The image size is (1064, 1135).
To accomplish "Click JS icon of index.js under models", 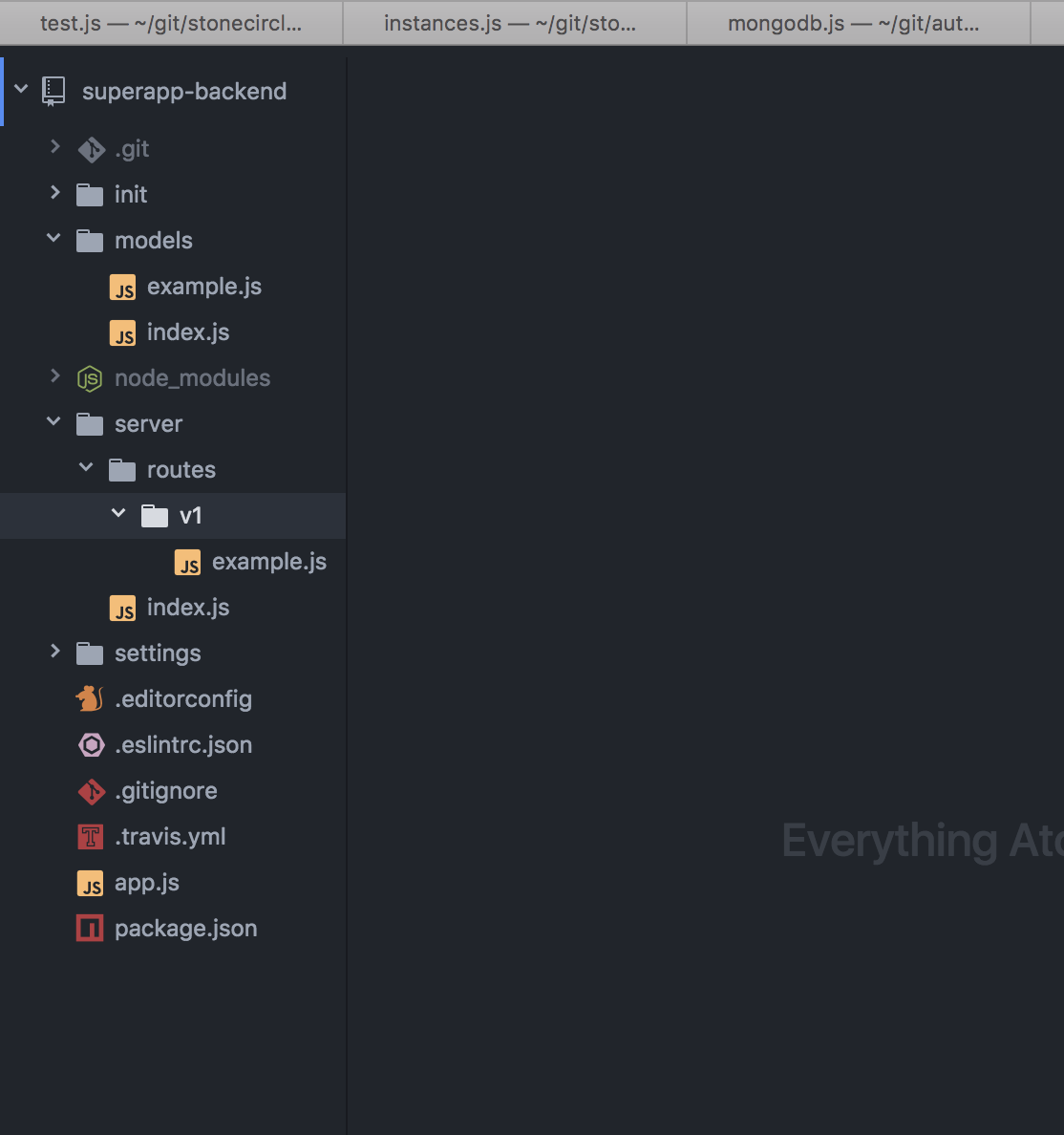I will click(x=123, y=333).
